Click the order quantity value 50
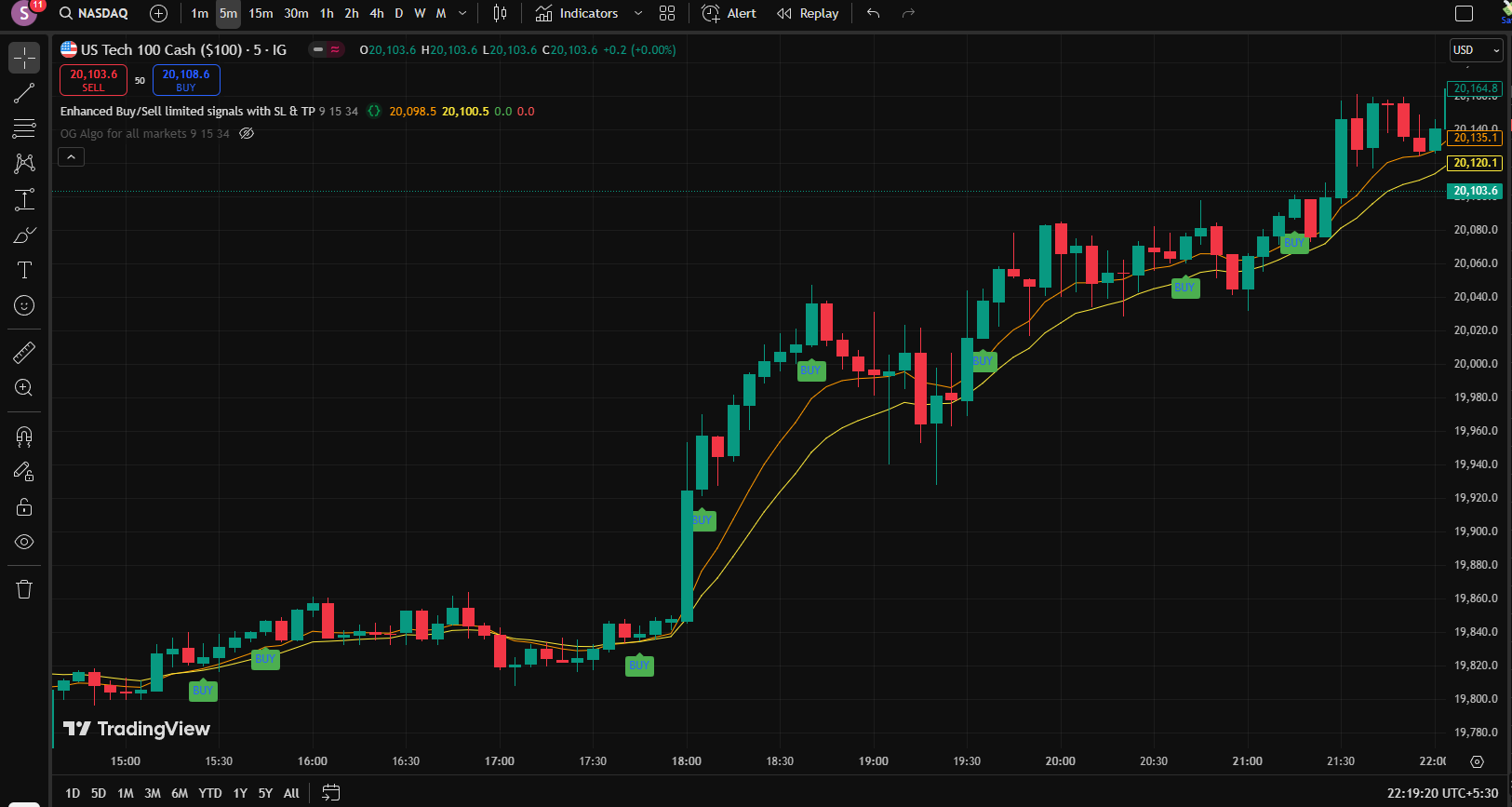The width and height of the screenshot is (1512, 807). coord(140,80)
